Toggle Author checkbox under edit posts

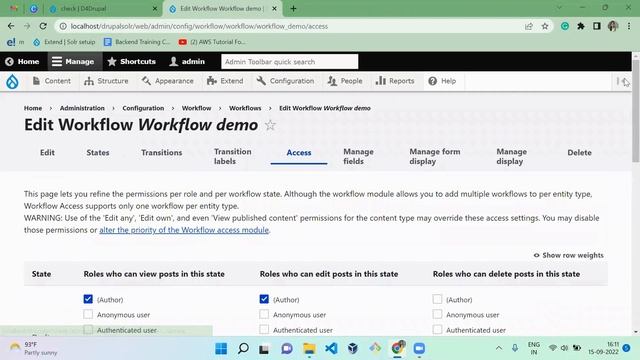click(264, 299)
